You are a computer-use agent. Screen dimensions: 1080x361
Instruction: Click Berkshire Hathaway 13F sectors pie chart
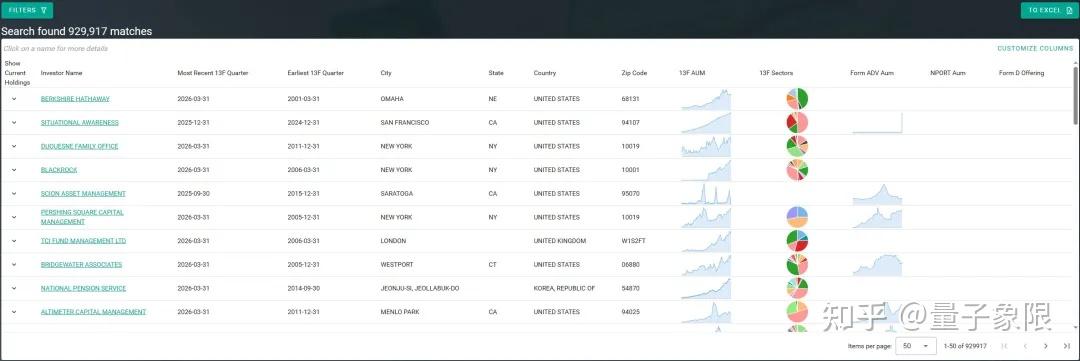pos(797,99)
